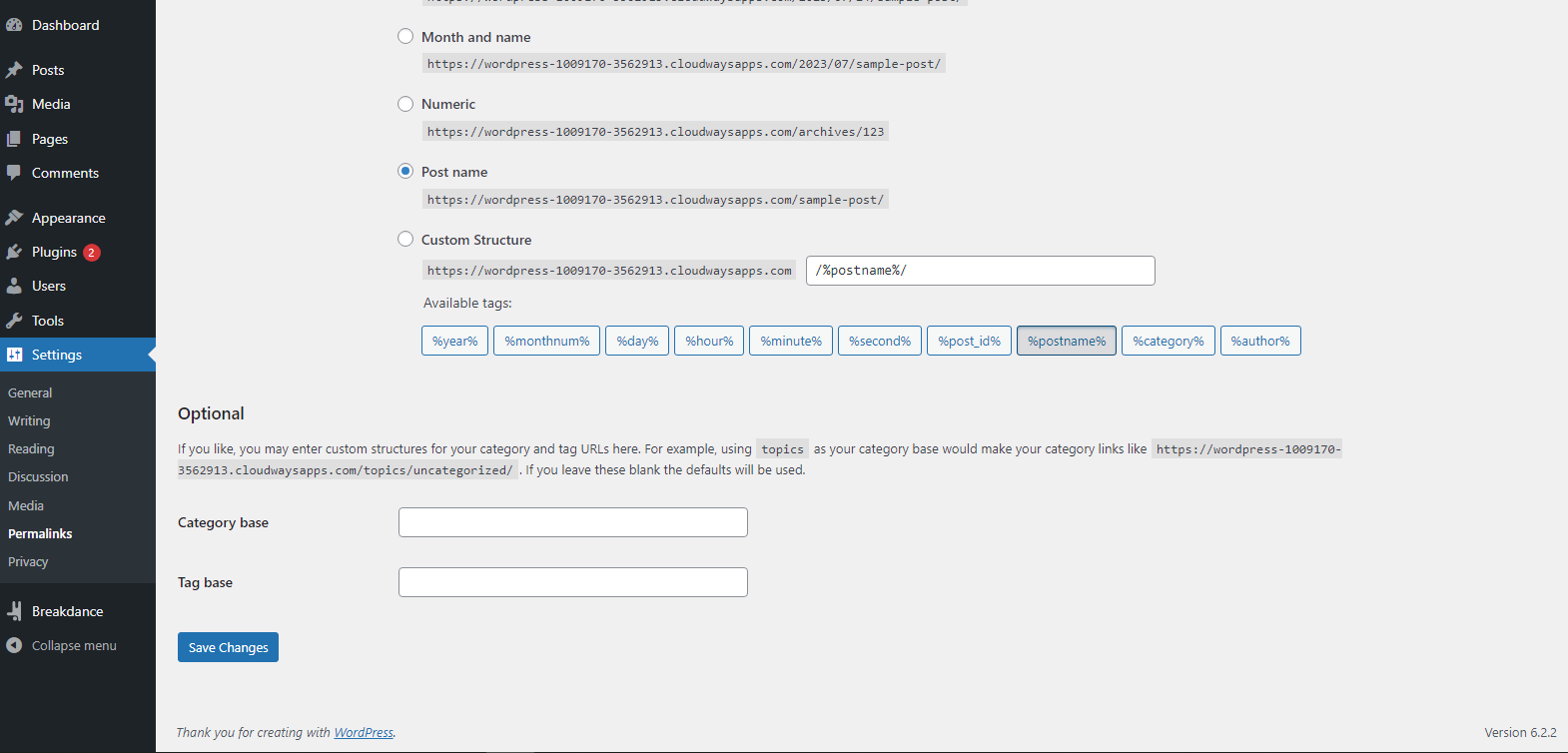Click the Plugins plug icon
Viewport: 1568px width, 753px height.
(14, 252)
